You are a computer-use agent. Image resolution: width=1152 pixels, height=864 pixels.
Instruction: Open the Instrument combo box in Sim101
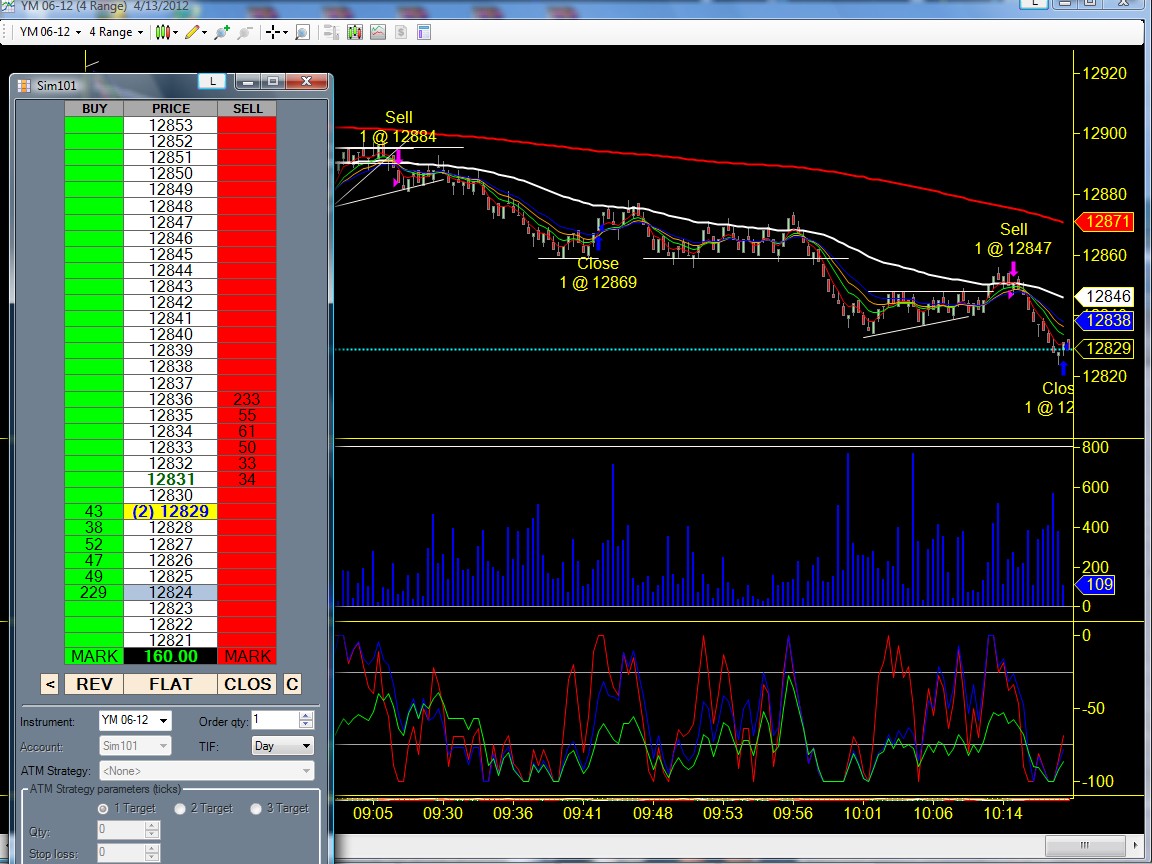pos(135,721)
